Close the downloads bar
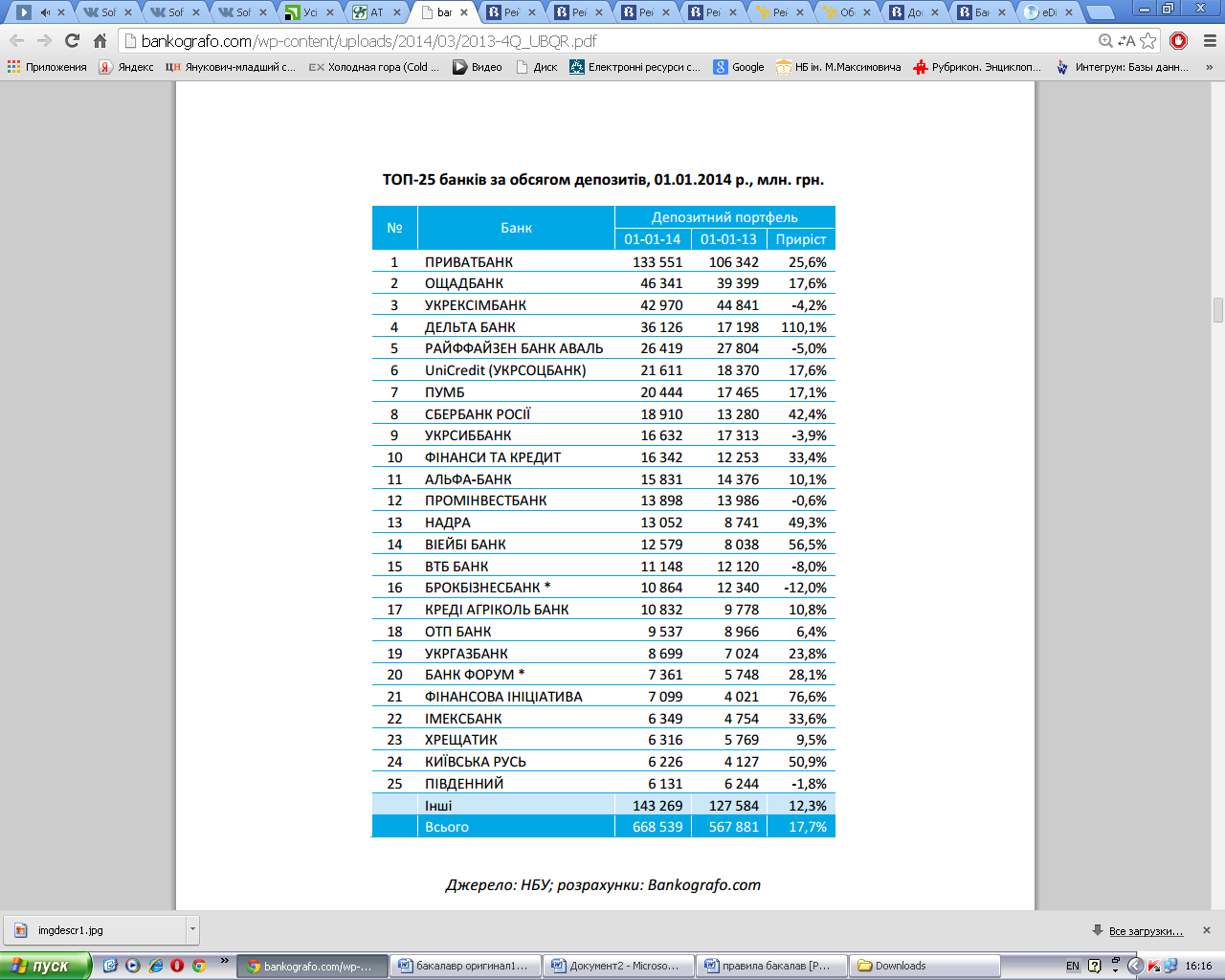 [1206, 930]
